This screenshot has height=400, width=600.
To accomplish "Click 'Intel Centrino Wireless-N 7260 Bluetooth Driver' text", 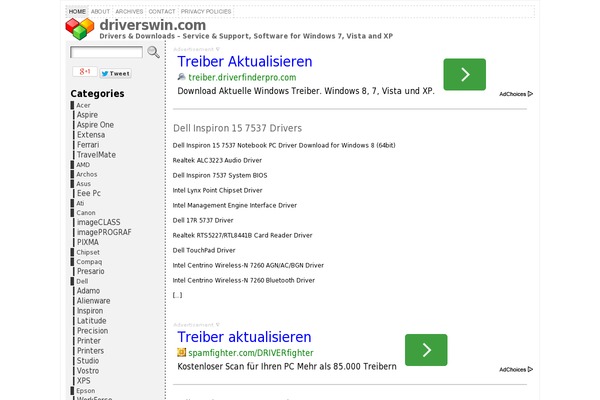I will (x=243, y=280).
